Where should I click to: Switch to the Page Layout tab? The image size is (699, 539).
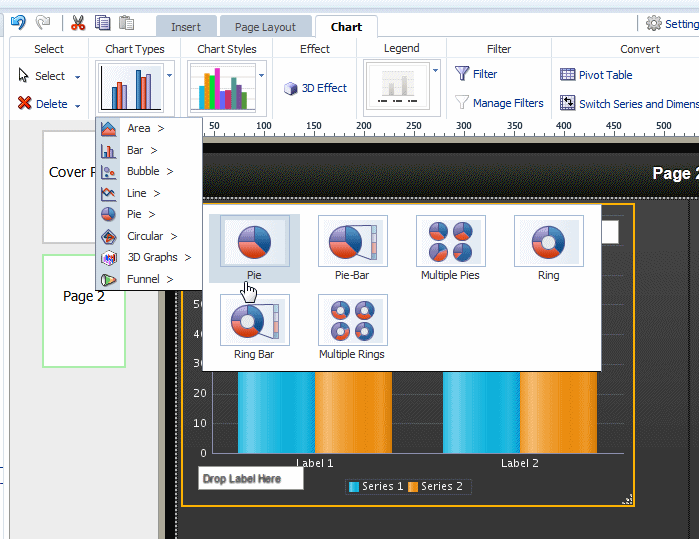coord(265,27)
